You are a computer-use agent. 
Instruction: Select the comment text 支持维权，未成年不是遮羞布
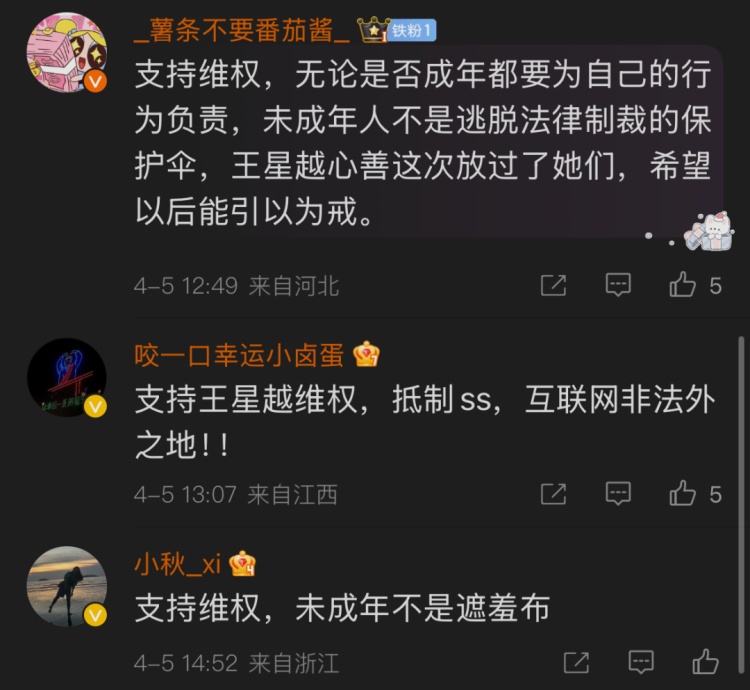click(x=342, y=608)
